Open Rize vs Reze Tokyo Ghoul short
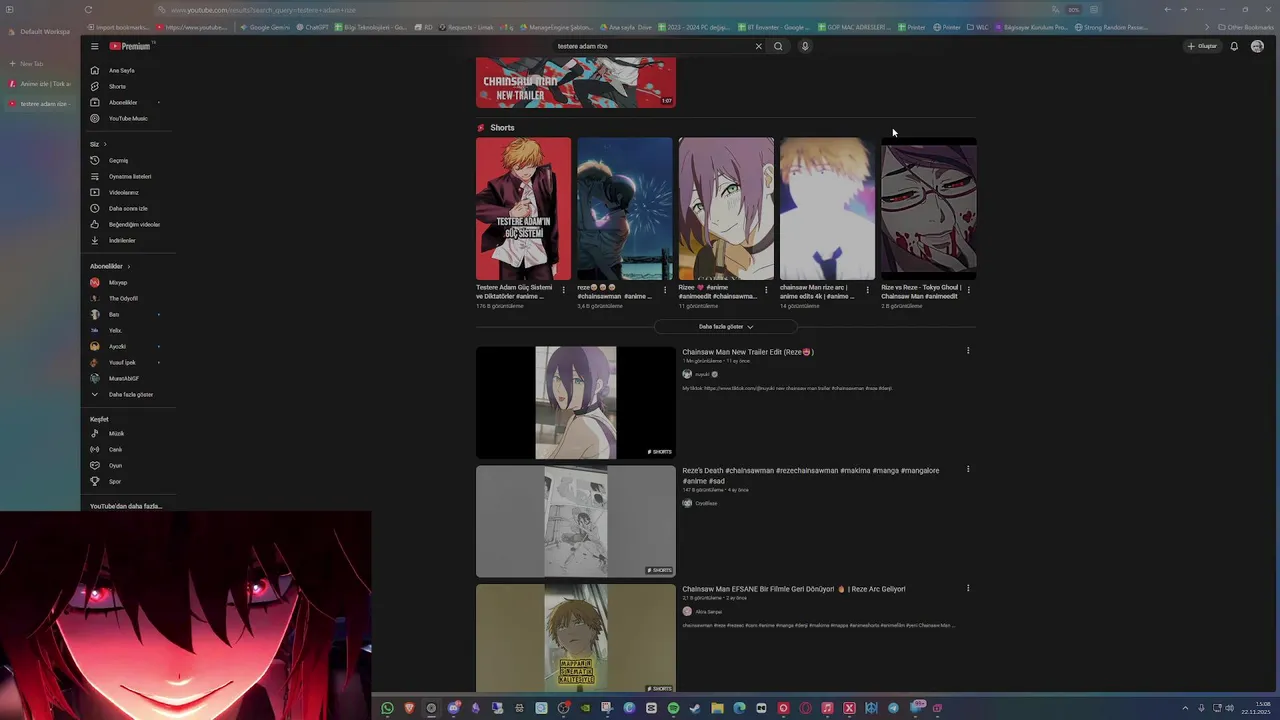 tap(928, 209)
